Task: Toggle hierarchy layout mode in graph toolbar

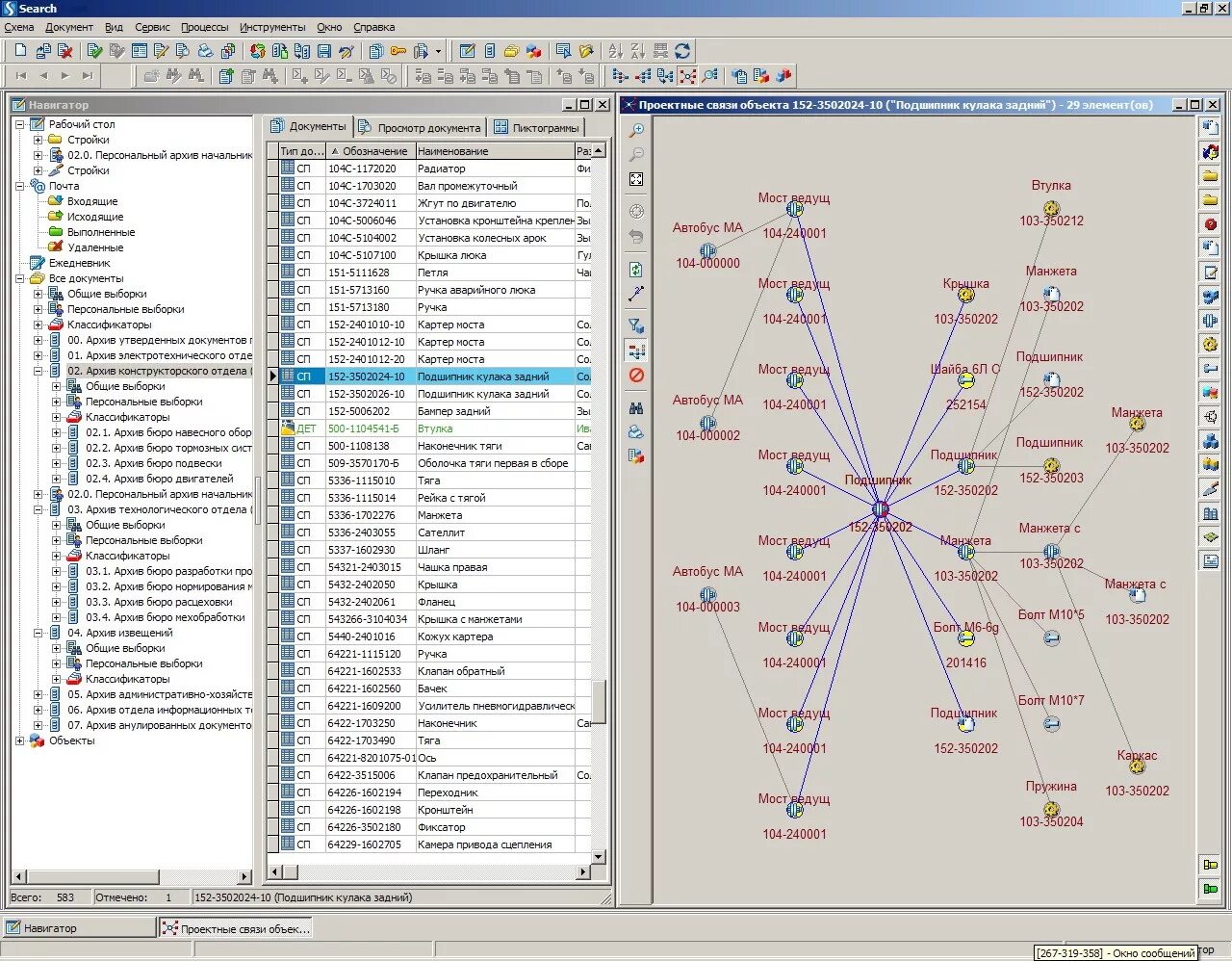Action: coord(636,351)
